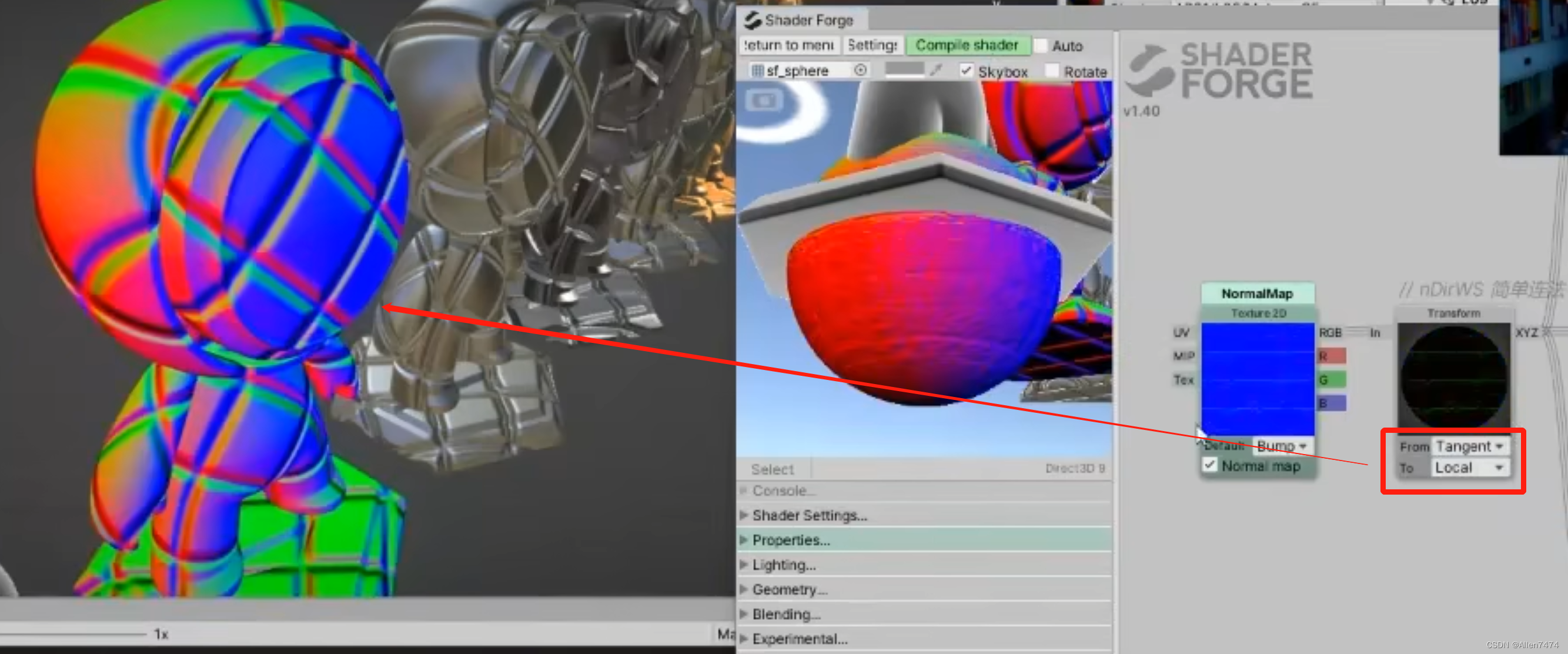Click the green G output connector

click(1331, 380)
